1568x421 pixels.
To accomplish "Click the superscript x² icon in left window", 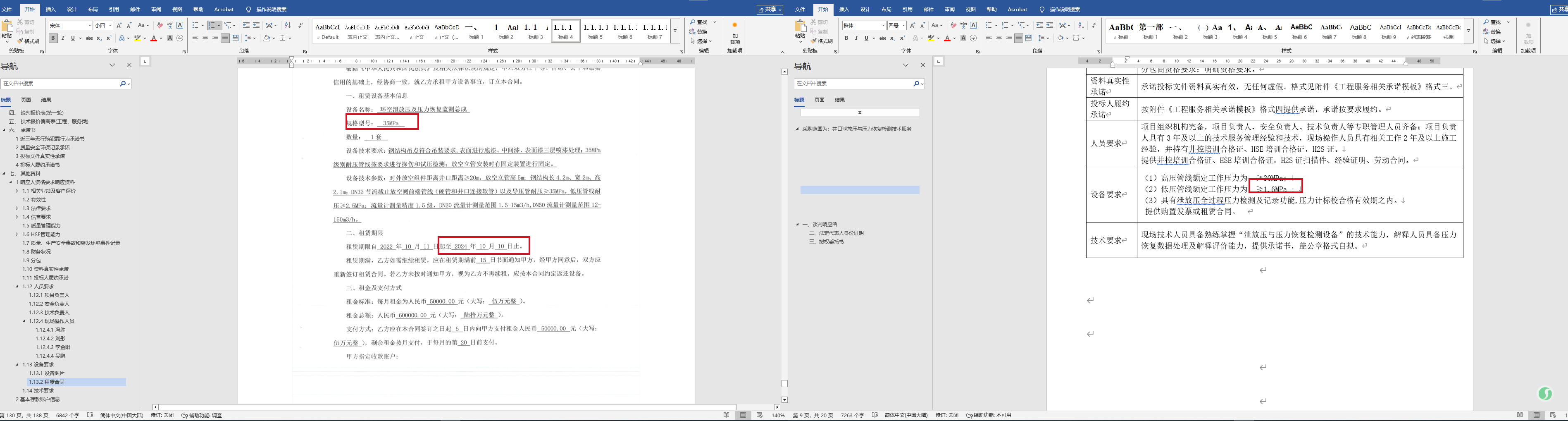I will (x=108, y=38).
